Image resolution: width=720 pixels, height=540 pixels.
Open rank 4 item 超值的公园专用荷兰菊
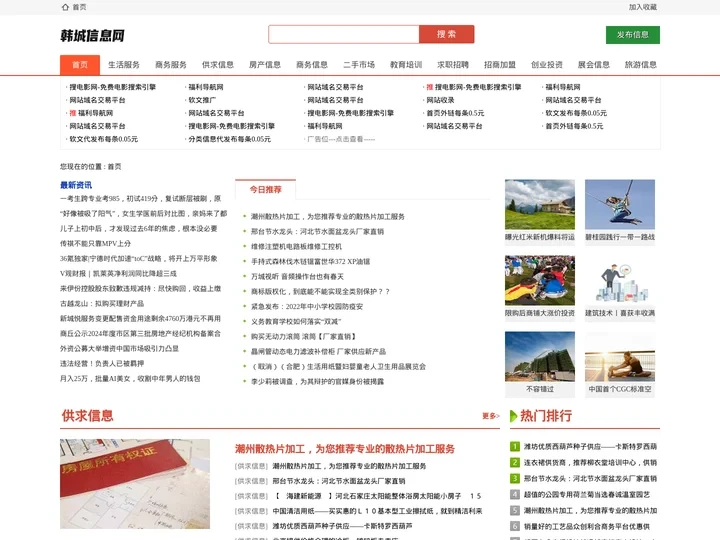click(x=587, y=495)
